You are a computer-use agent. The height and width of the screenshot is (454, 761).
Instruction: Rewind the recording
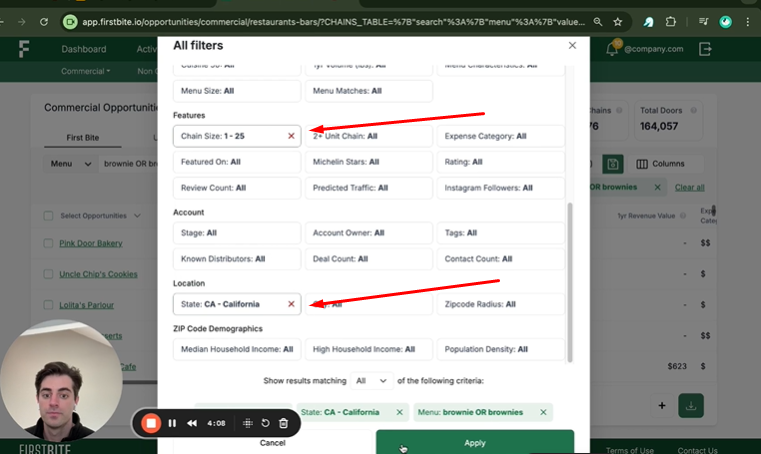[x=192, y=423]
